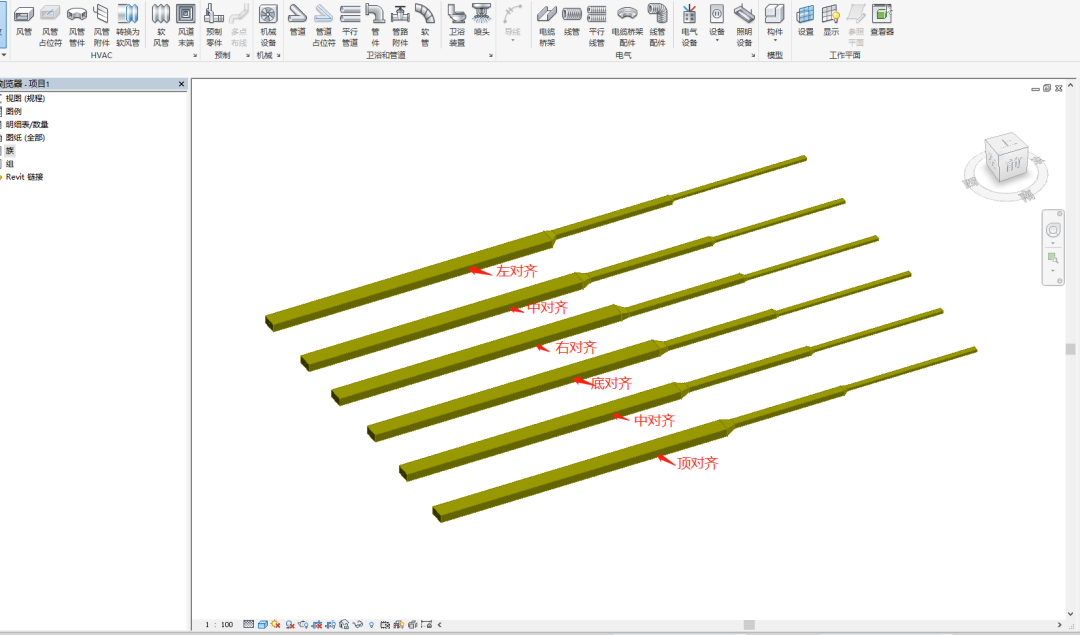Select the 风管 duct tool
Image resolution: width=1080 pixels, height=635 pixels.
click(x=24, y=22)
